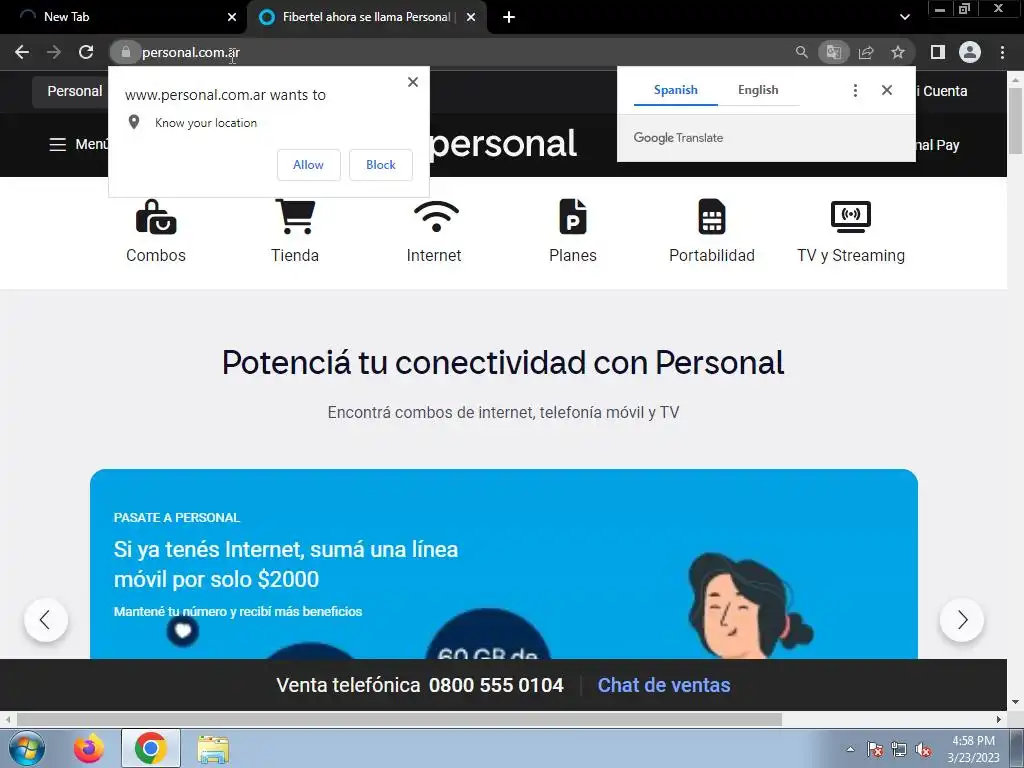The height and width of the screenshot is (768, 1024).
Task: Select the English translate tab
Action: (758, 90)
